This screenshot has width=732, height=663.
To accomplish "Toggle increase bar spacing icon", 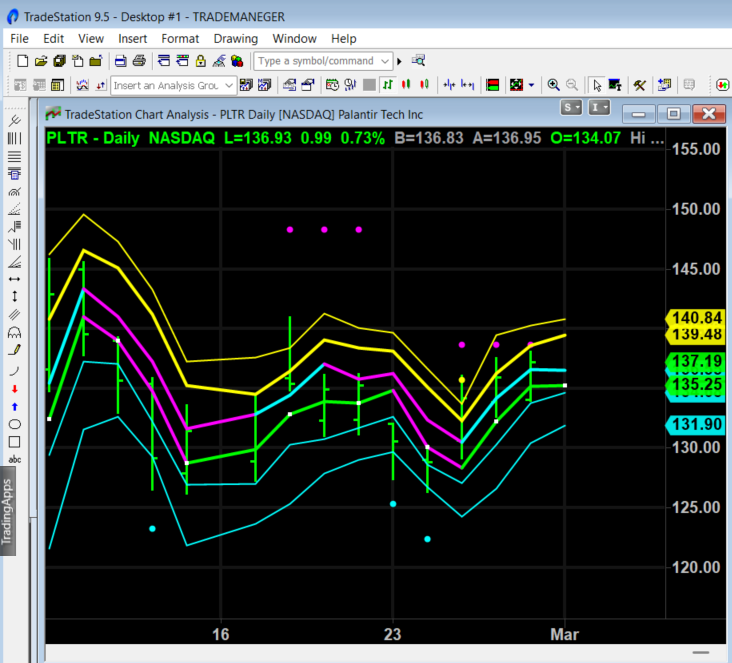I will pos(467,85).
